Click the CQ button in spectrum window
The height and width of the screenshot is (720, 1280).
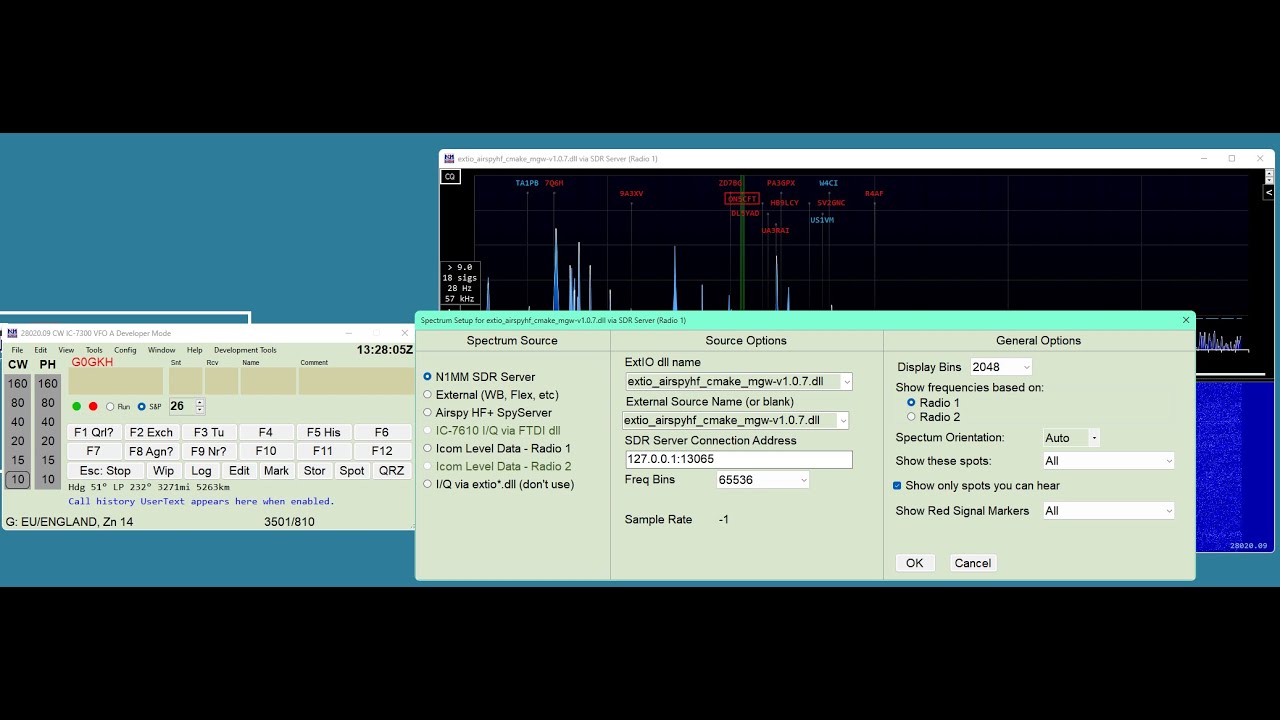coord(450,177)
